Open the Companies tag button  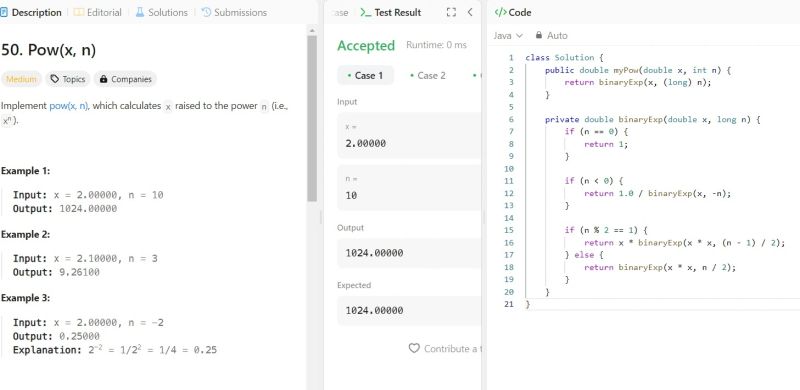[126, 79]
